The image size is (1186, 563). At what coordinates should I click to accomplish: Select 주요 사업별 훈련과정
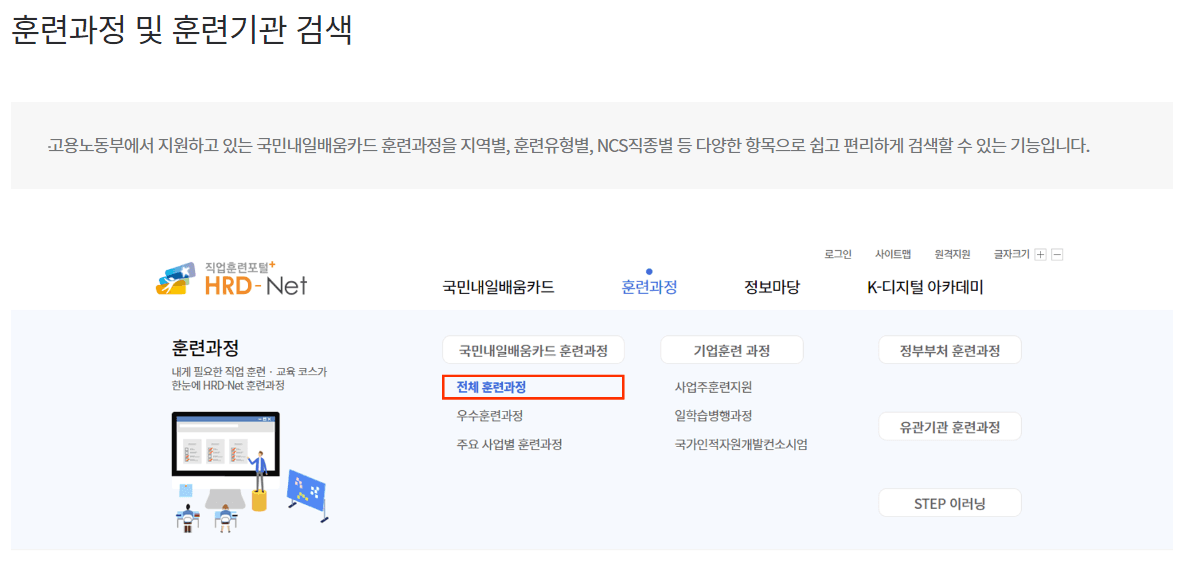[509, 444]
